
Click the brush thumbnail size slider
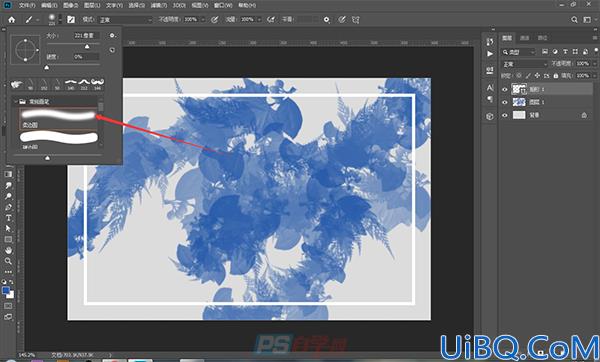47,158
